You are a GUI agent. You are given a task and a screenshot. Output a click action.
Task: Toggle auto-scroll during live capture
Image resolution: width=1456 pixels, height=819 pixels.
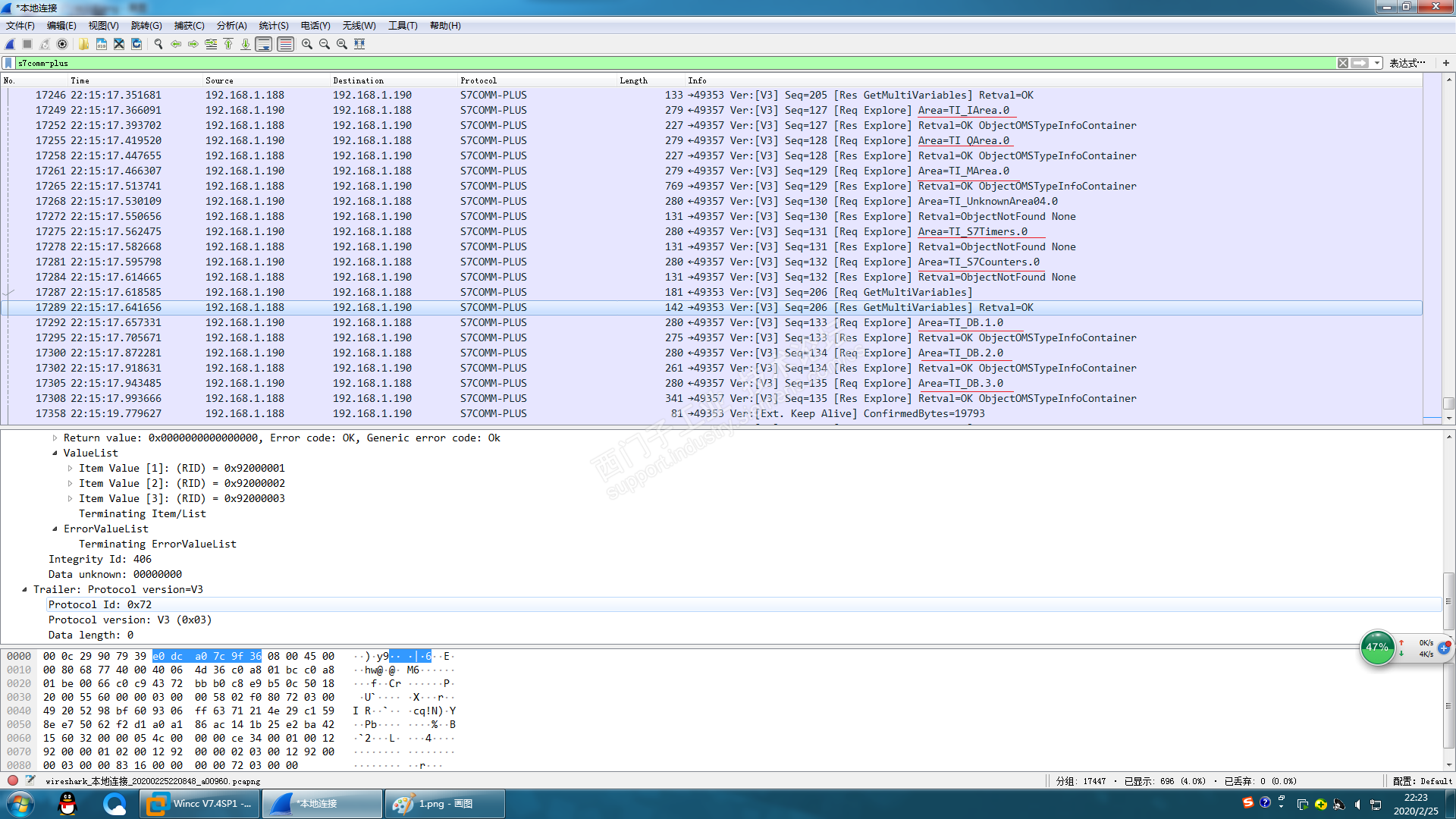(264, 44)
